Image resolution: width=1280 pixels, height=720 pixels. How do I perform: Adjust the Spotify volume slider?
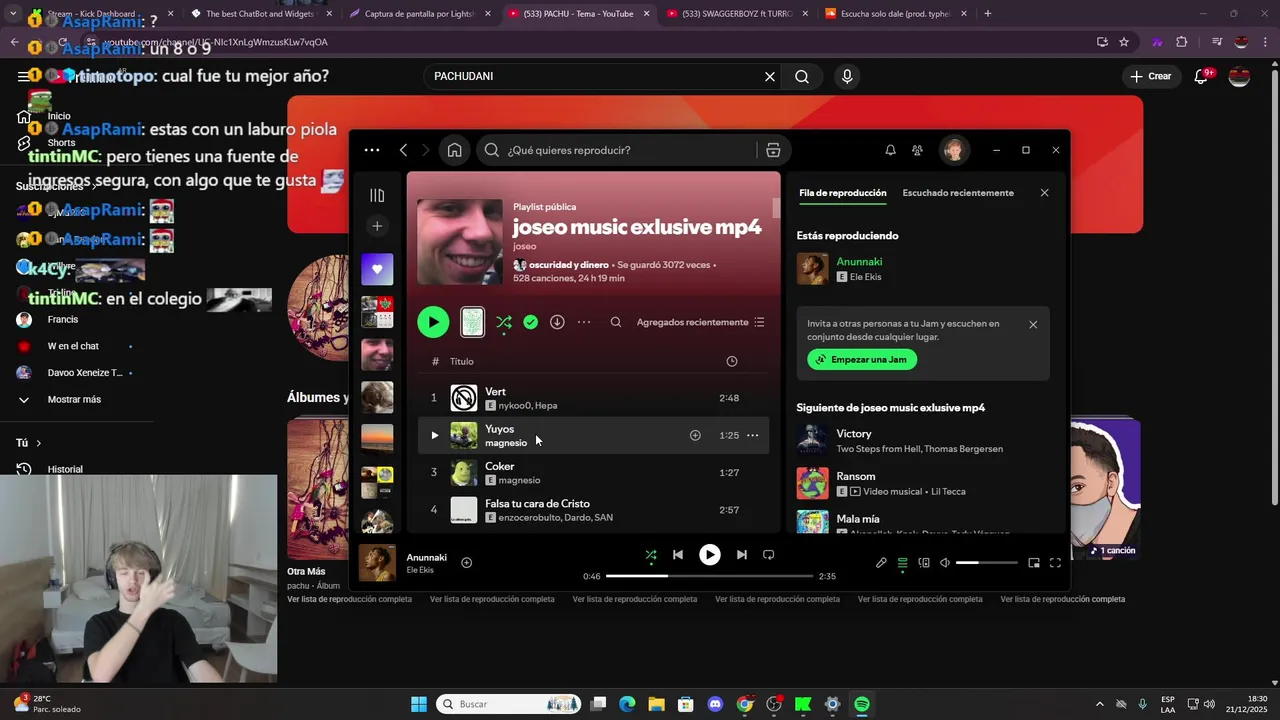[986, 563]
